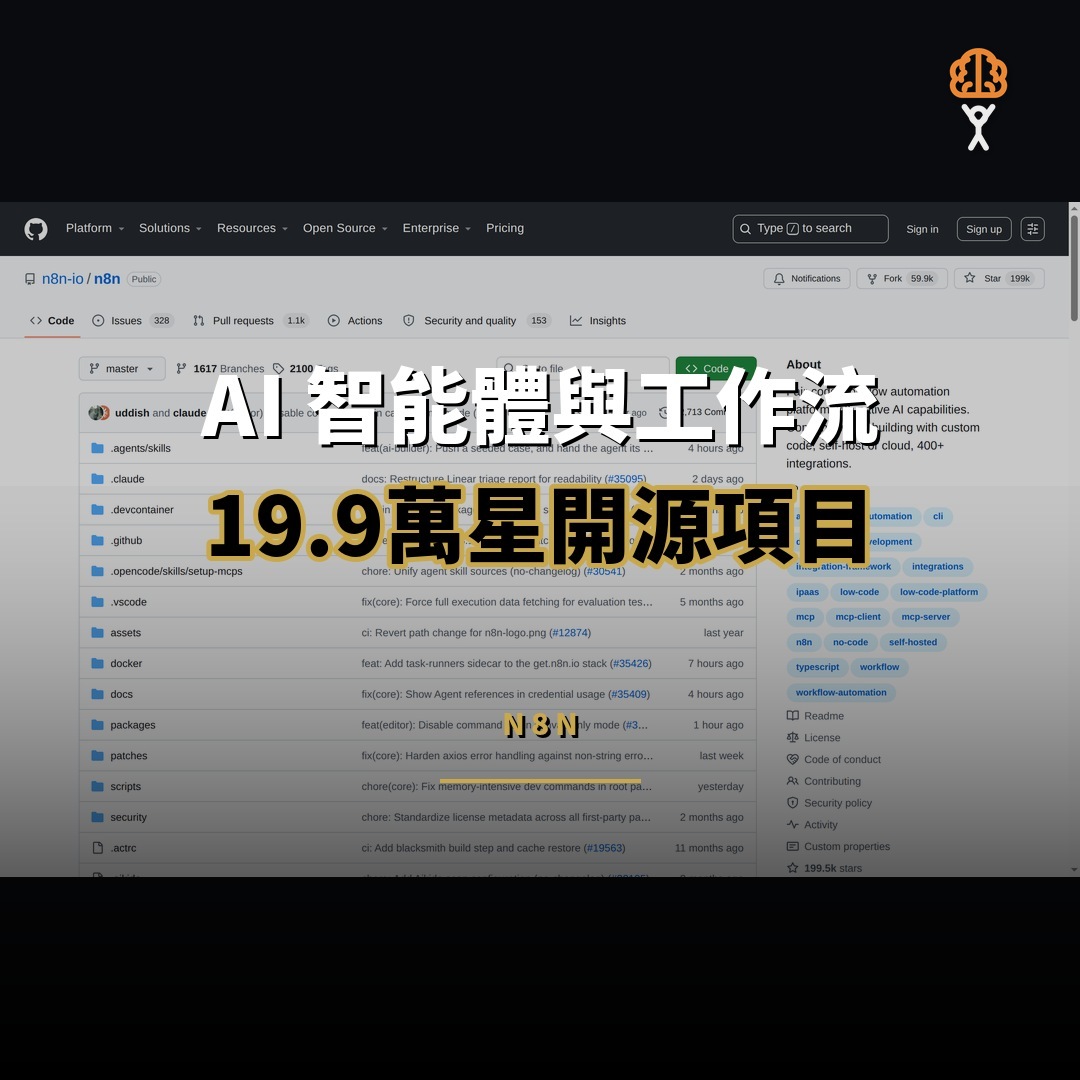Image resolution: width=1080 pixels, height=1080 pixels.
Task: Open the .github folder
Action: coord(126,541)
